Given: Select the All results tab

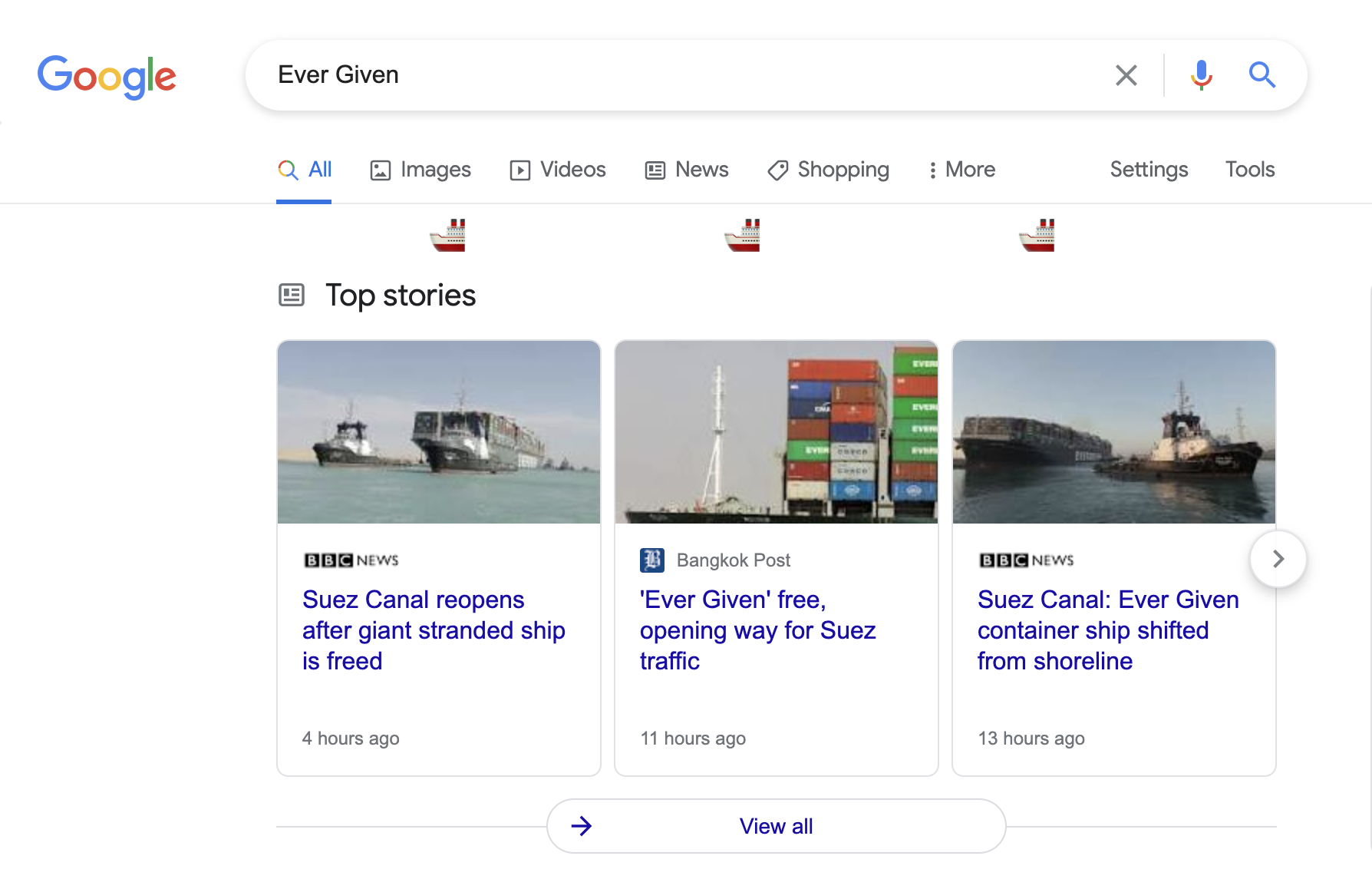Looking at the screenshot, I should tap(305, 170).
